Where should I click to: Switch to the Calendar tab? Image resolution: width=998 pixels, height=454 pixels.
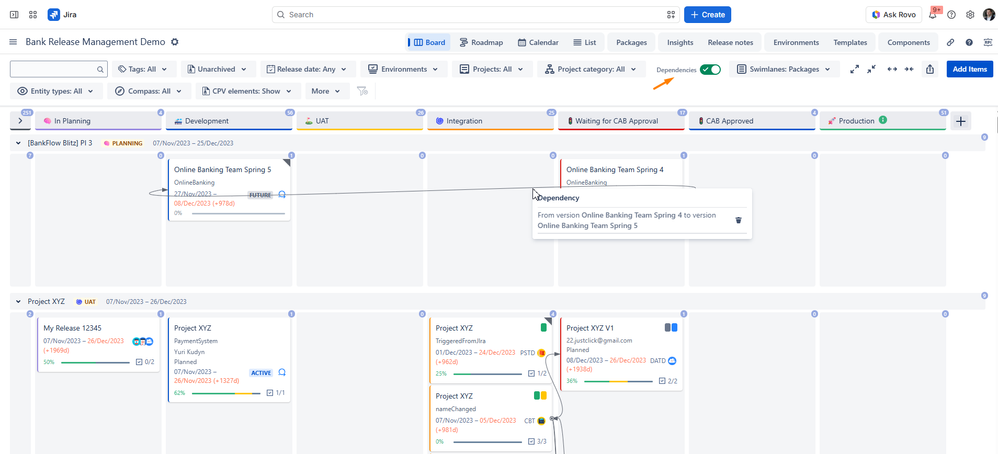point(538,43)
